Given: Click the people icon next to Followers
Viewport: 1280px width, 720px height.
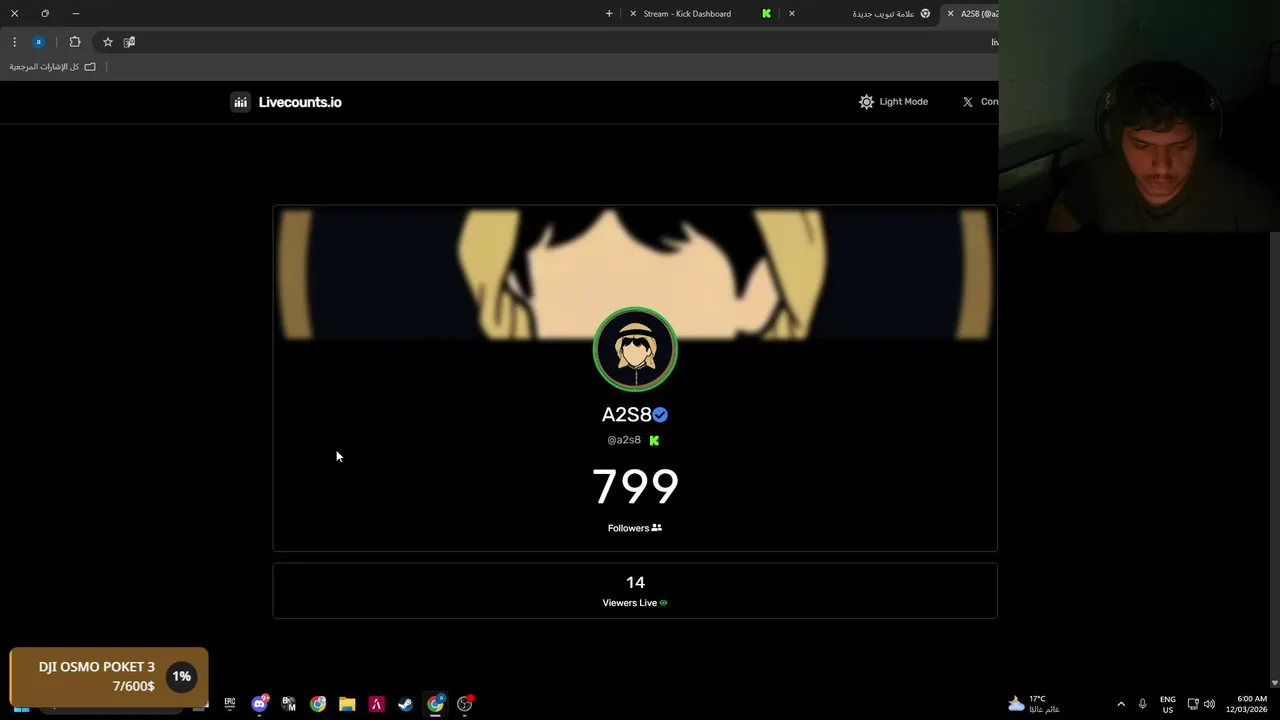Looking at the screenshot, I should (x=657, y=528).
